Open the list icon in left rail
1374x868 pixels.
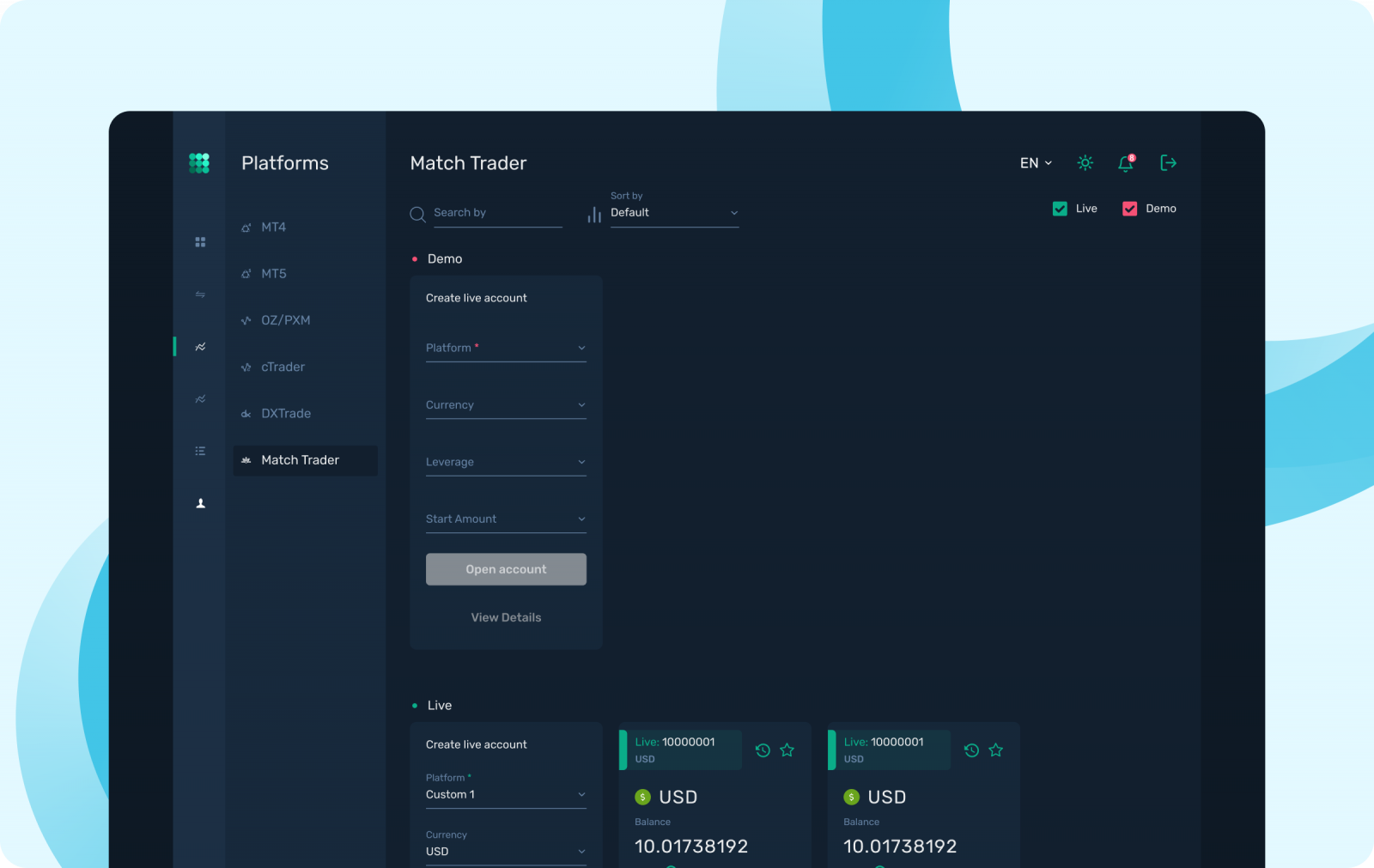point(200,451)
